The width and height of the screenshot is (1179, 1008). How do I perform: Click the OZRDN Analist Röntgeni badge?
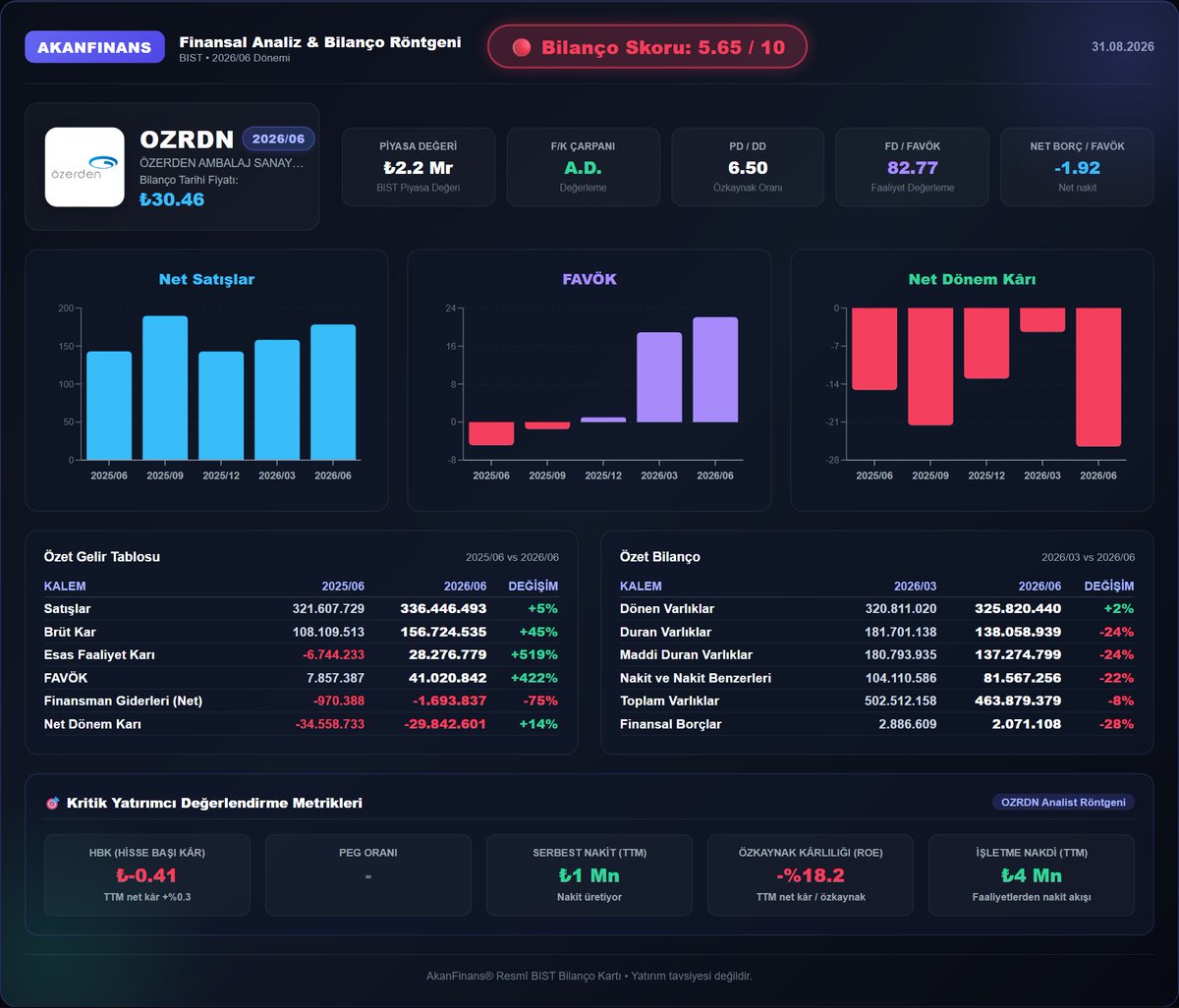click(x=1063, y=803)
